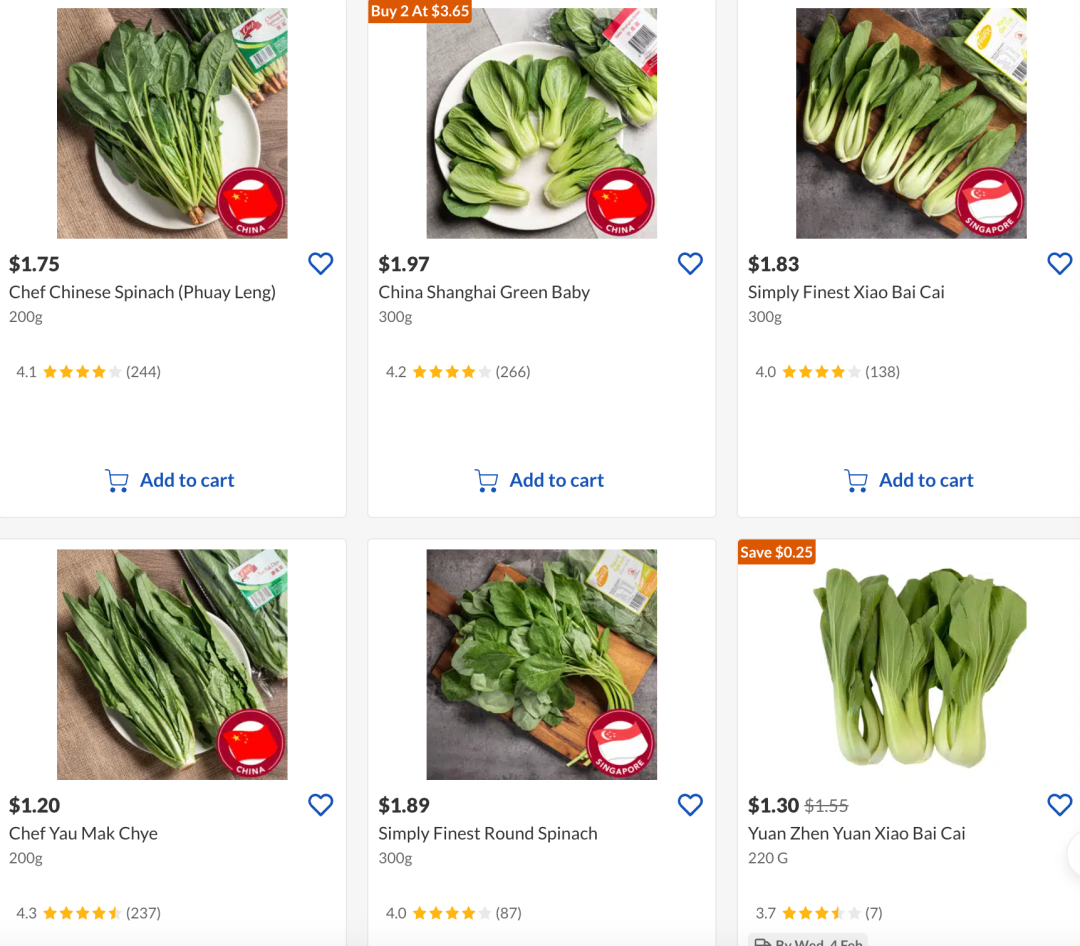Save Simply Finest Xiao Bai Cai to favorites

click(1059, 263)
